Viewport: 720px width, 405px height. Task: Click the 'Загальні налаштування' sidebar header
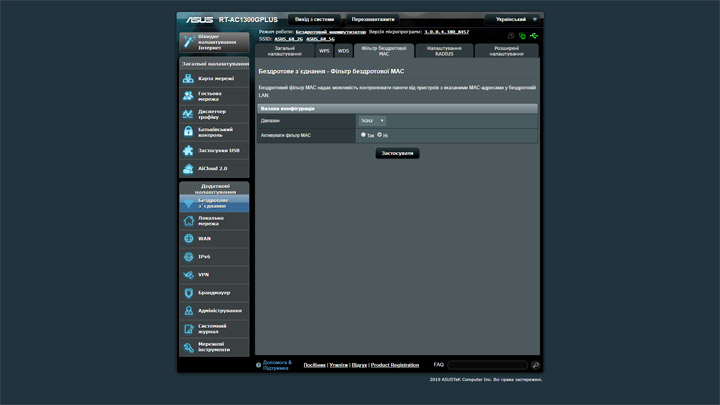(x=214, y=64)
